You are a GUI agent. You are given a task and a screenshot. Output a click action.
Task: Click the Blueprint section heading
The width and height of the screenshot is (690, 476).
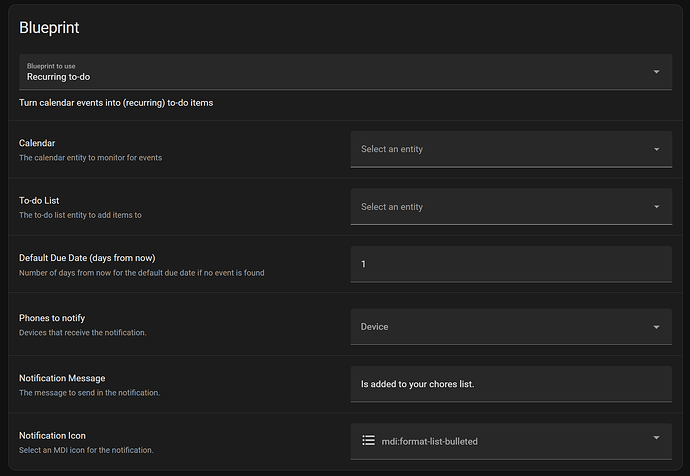(x=49, y=28)
